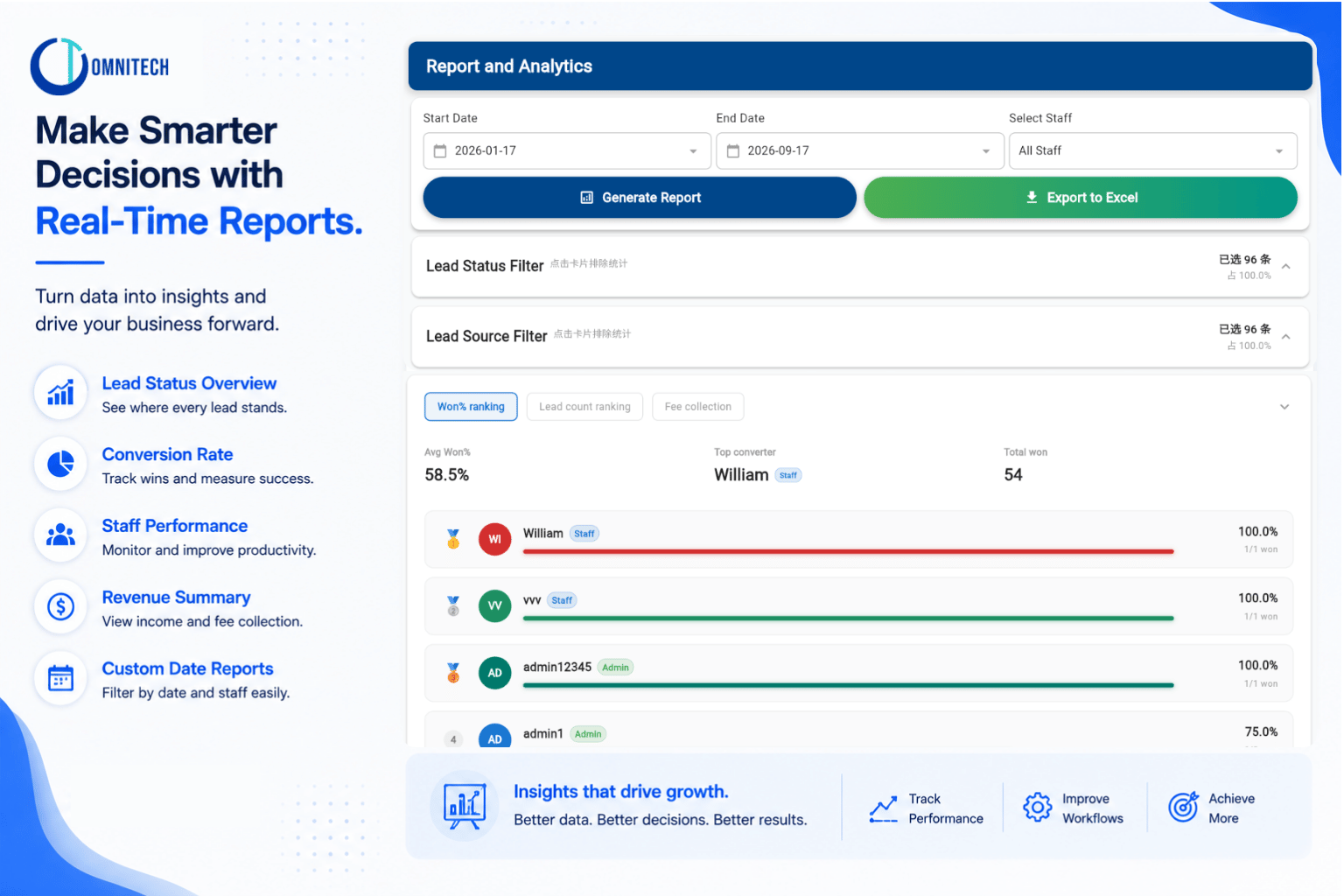Image resolution: width=1344 pixels, height=896 pixels.
Task: Click the Custom Date Reports calendar icon
Action: 60,678
